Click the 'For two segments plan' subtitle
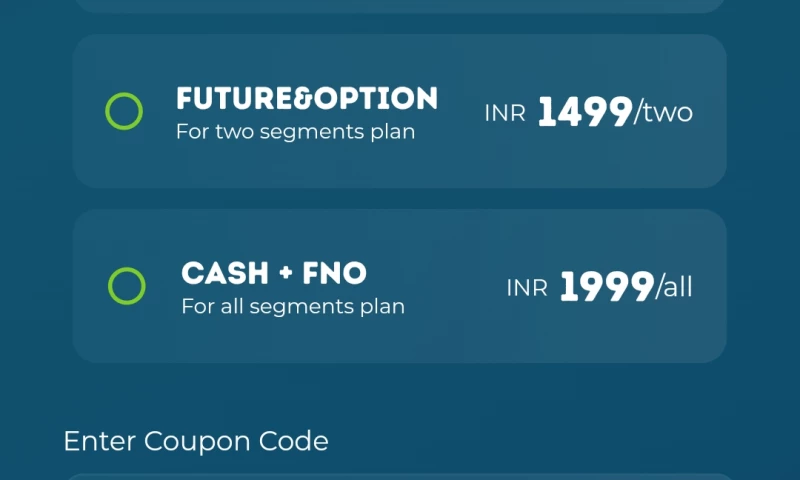 pyautogui.click(x=295, y=131)
